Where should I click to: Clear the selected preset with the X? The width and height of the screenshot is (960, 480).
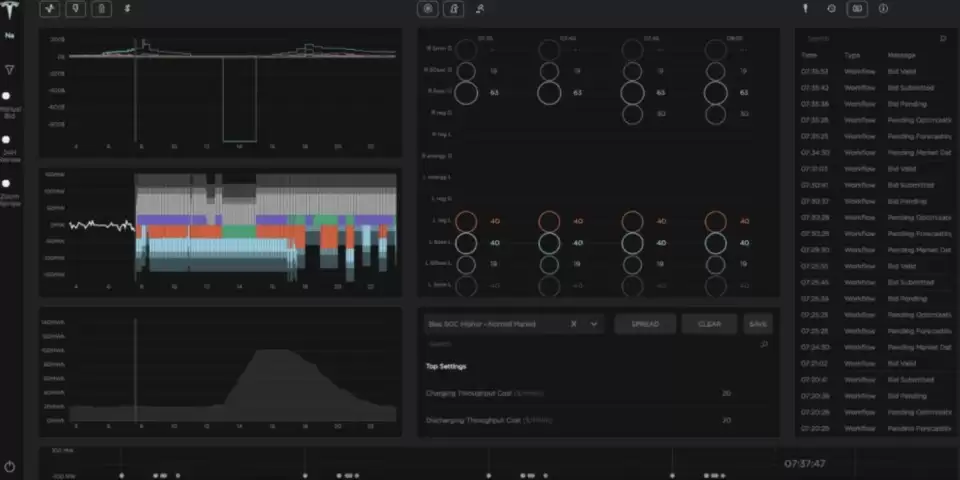coord(574,324)
